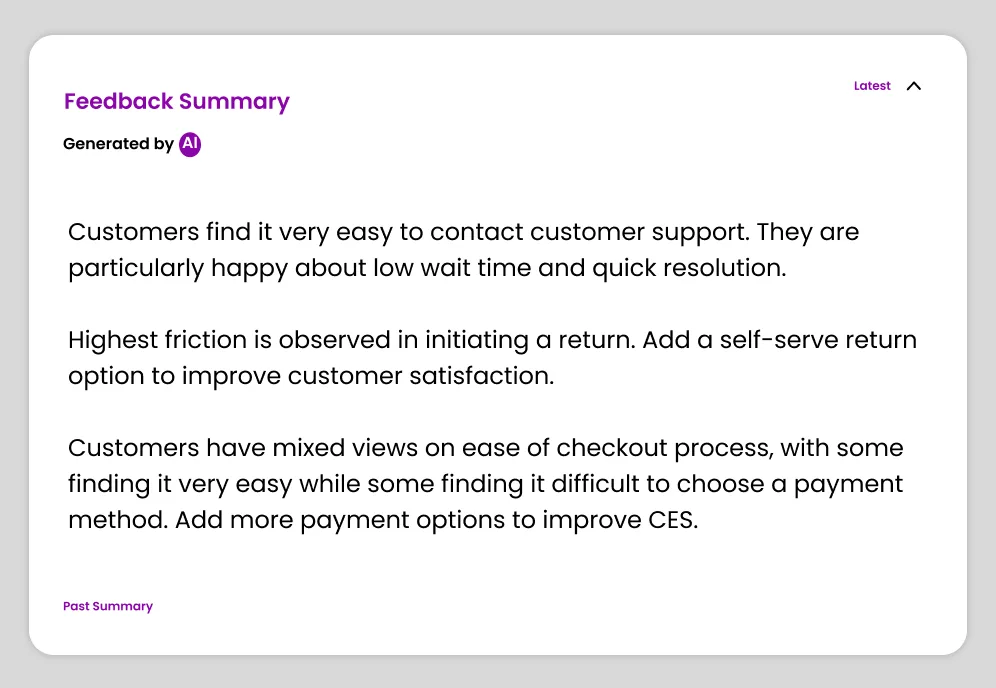Click the paragraph about contacting customer support
This screenshot has height=688, width=996.
pos(463,250)
